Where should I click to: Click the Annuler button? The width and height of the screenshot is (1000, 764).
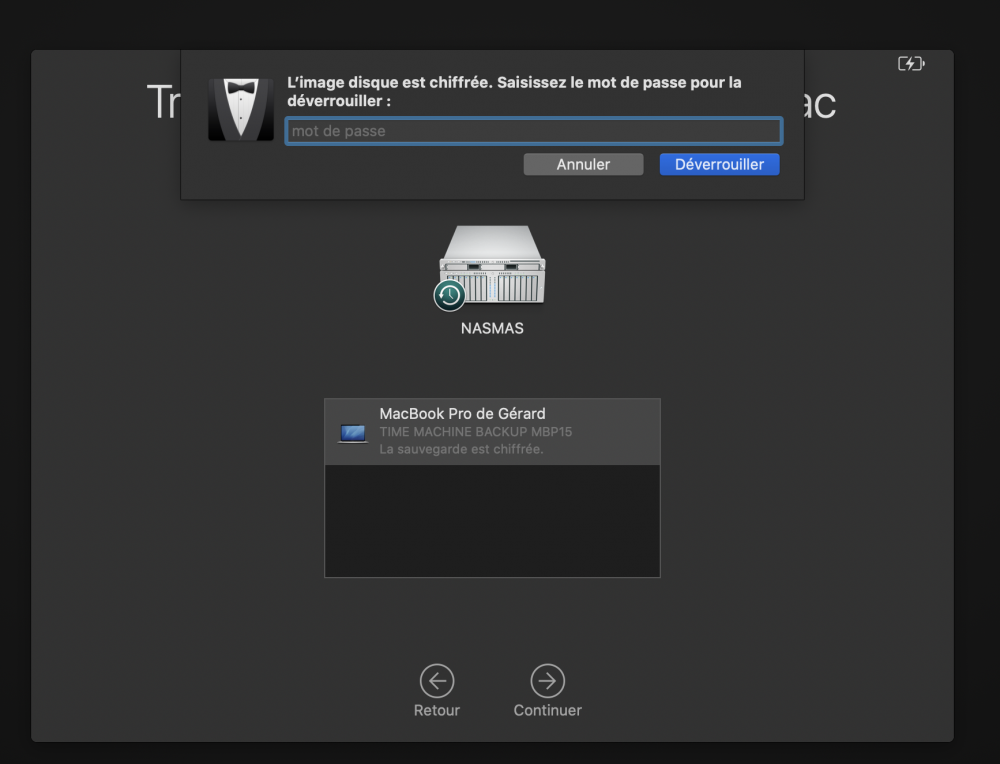click(583, 164)
